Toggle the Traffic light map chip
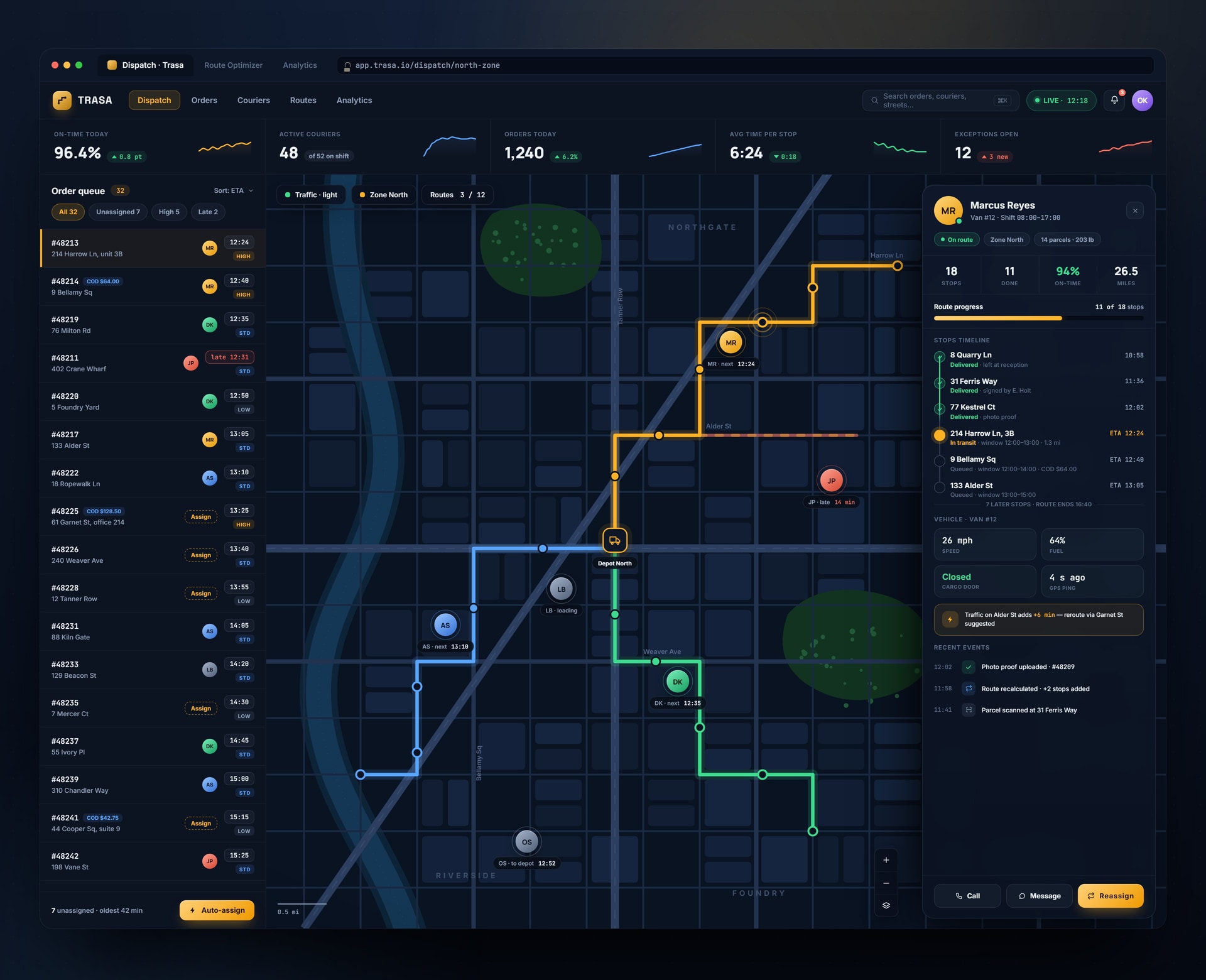Viewport: 1206px width, 980px height. (x=311, y=195)
